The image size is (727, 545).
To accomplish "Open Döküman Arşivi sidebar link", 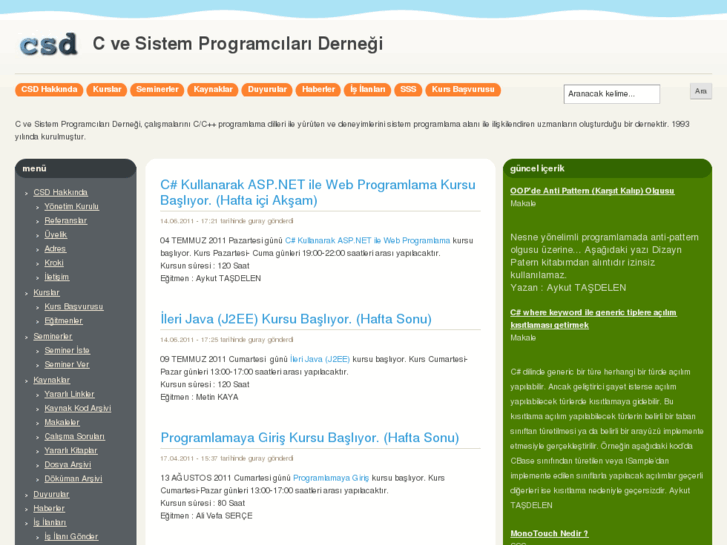I will [73, 479].
